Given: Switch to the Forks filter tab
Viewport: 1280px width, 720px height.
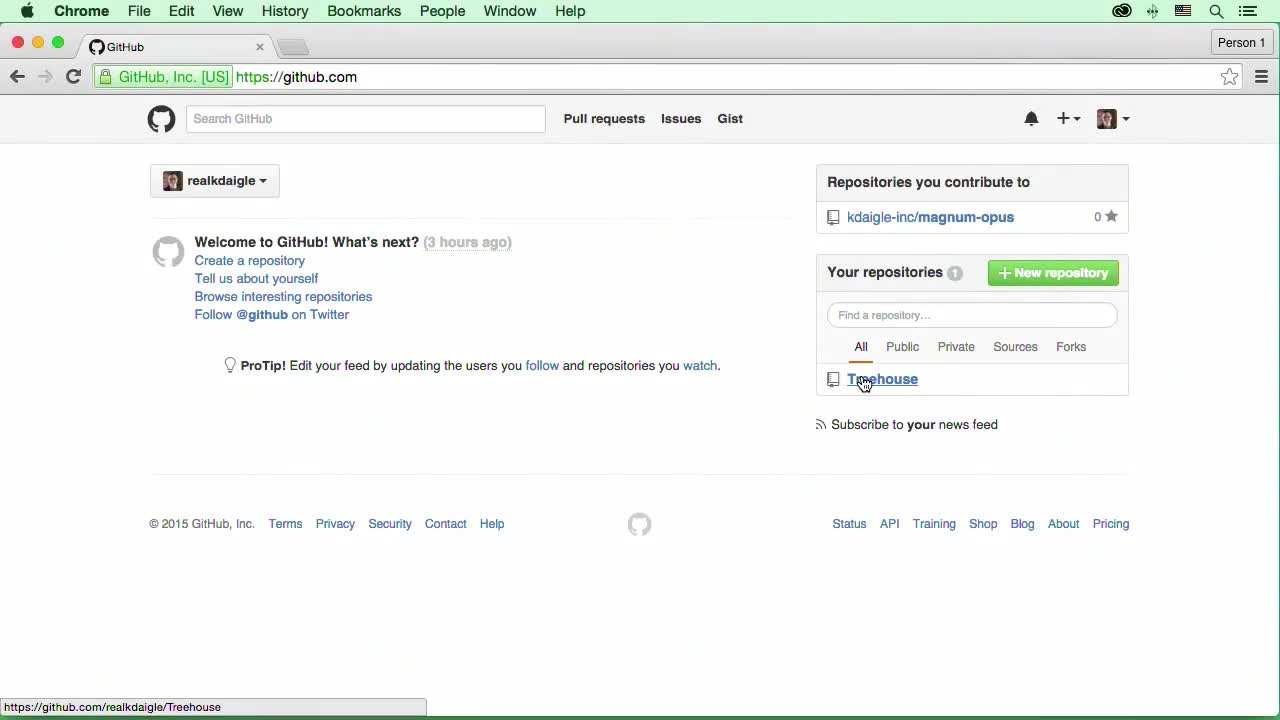Looking at the screenshot, I should [1070, 347].
